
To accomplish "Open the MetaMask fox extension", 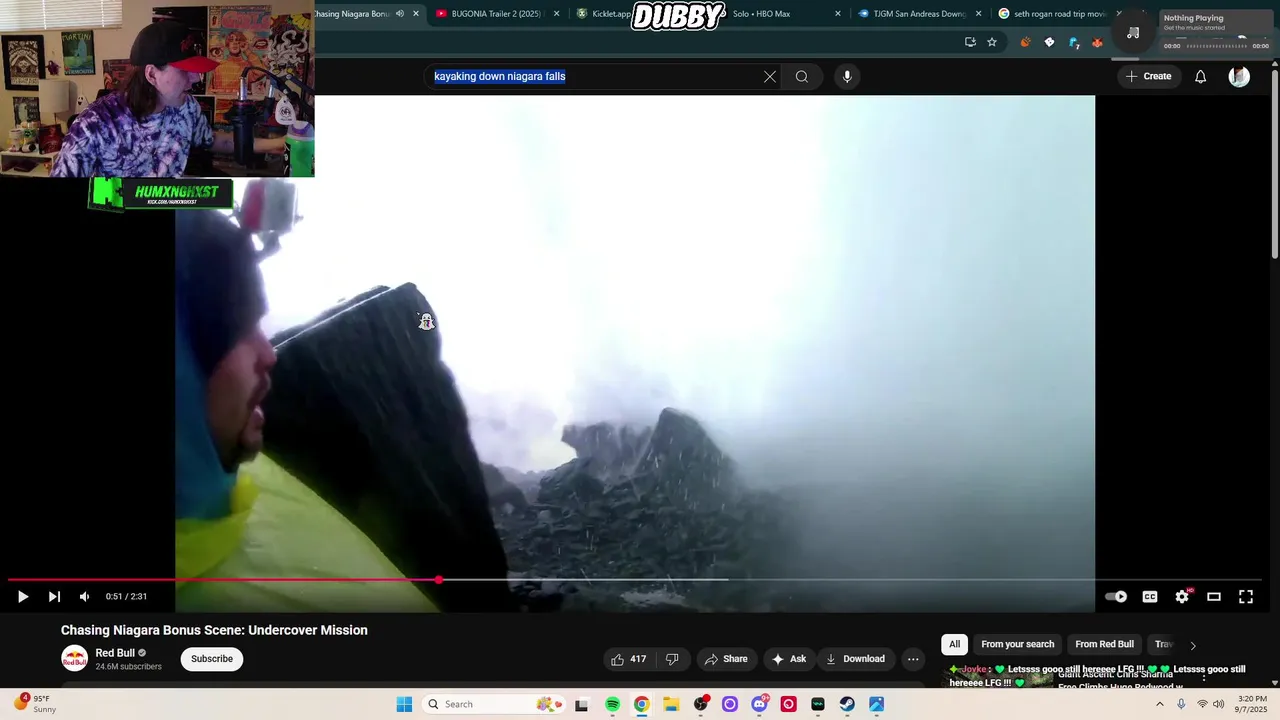I will (x=1097, y=42).
